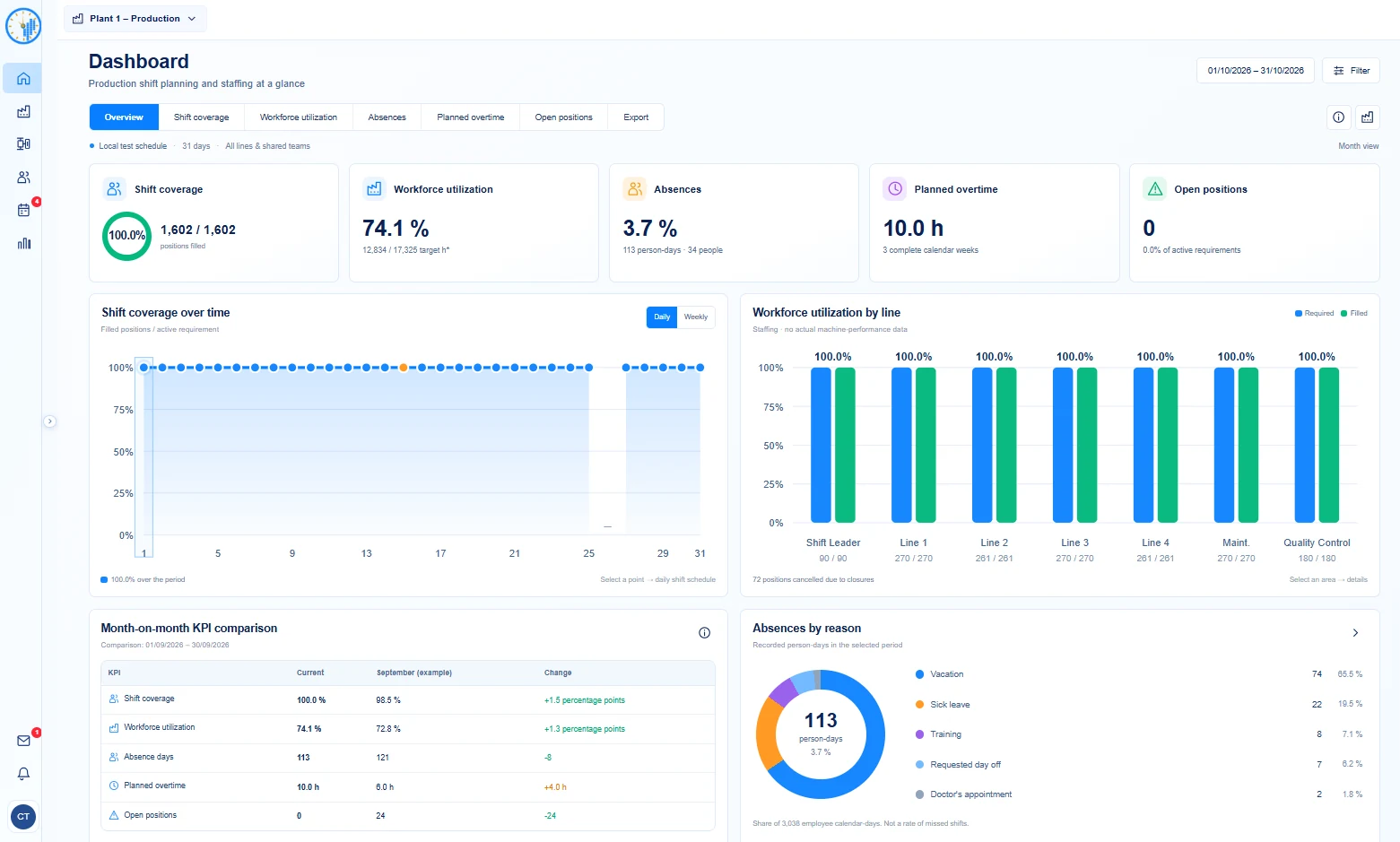The image size is (1400, 842).
Task: Click the app logo clock icon
Action: [x=23, y=26]
